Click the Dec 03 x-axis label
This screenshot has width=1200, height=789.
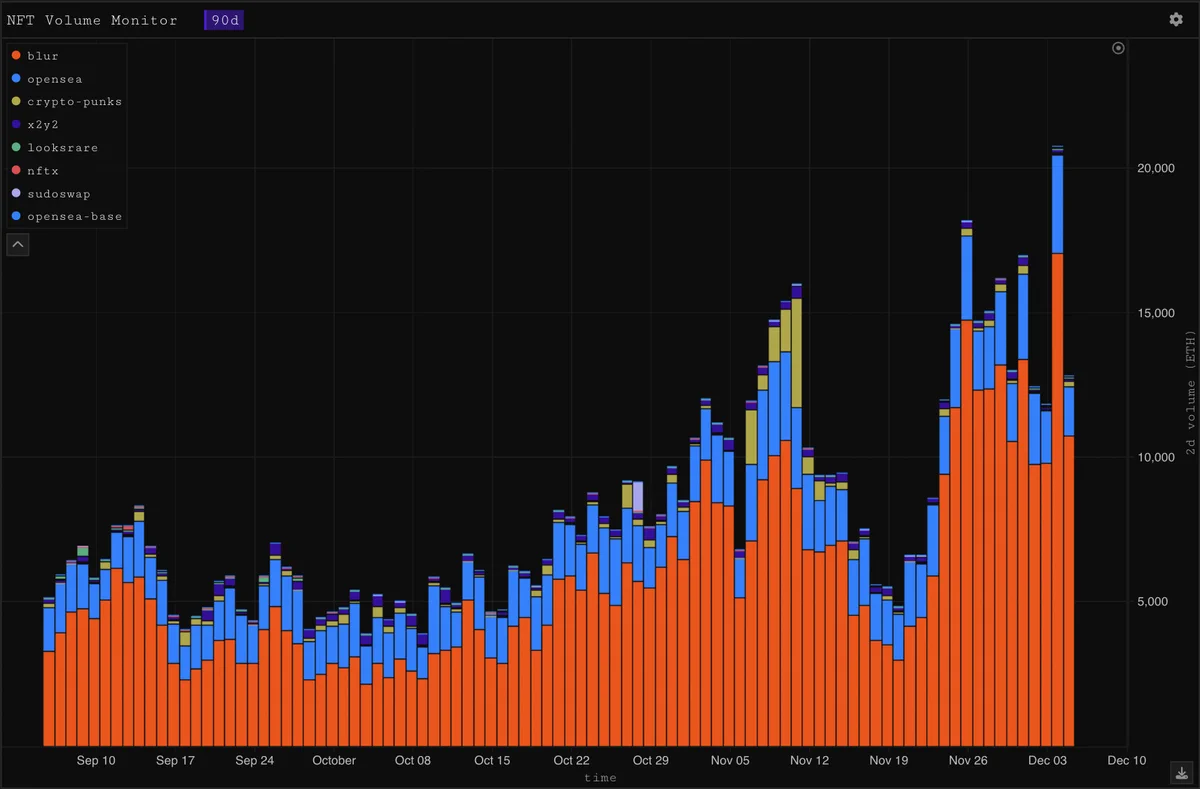tap(1047, 761)
